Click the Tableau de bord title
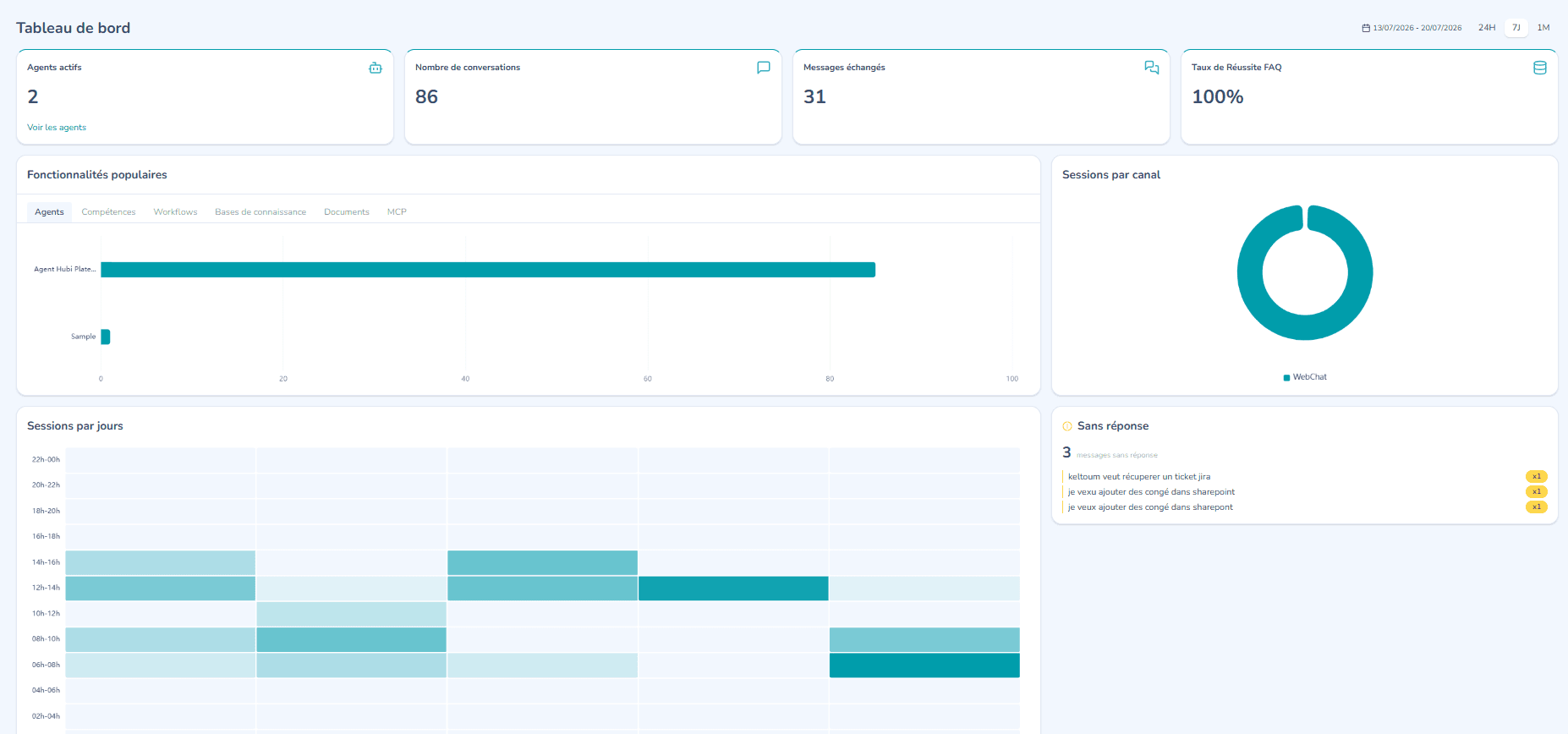Screen dimensions: 1568x734 click(x=74, y=28)
